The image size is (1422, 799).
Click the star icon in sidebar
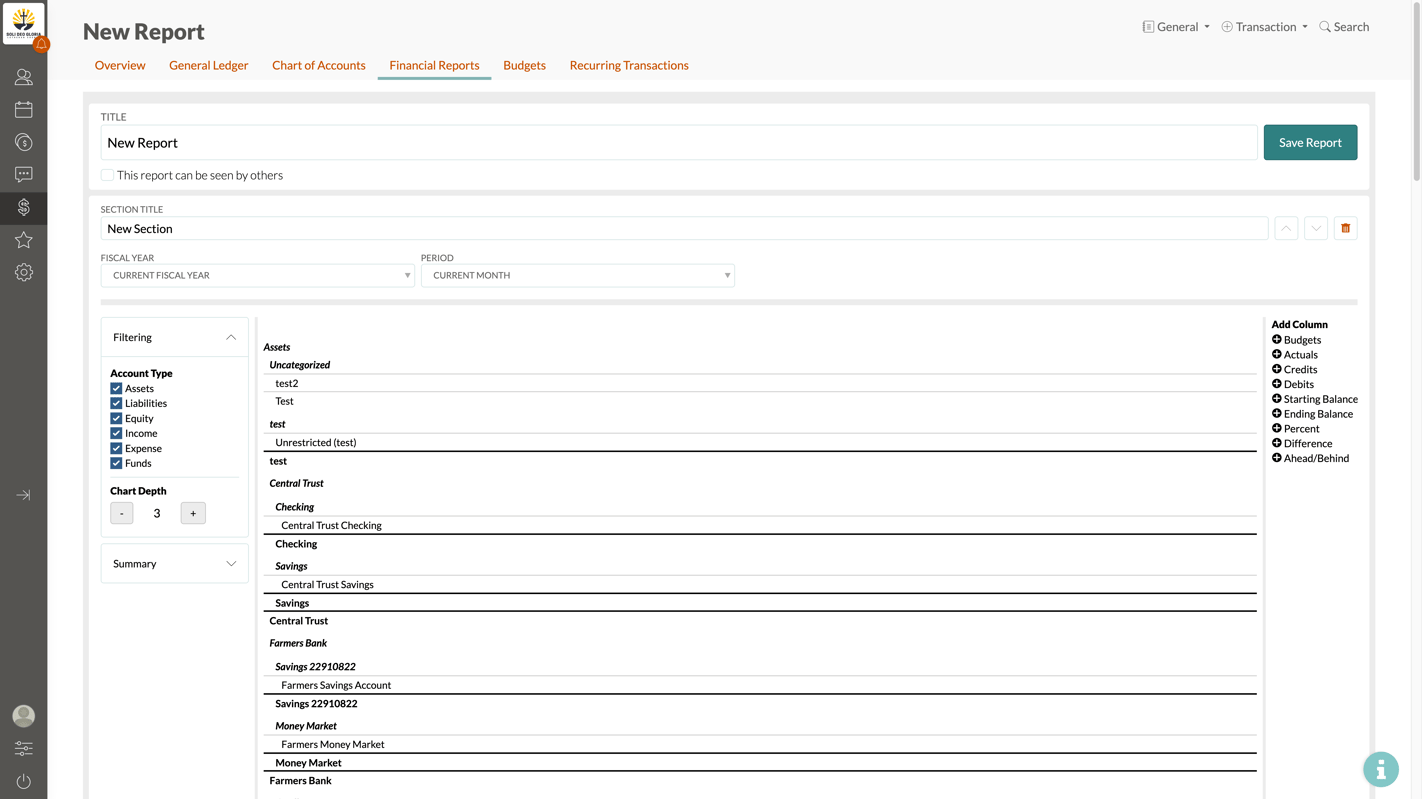23,240
